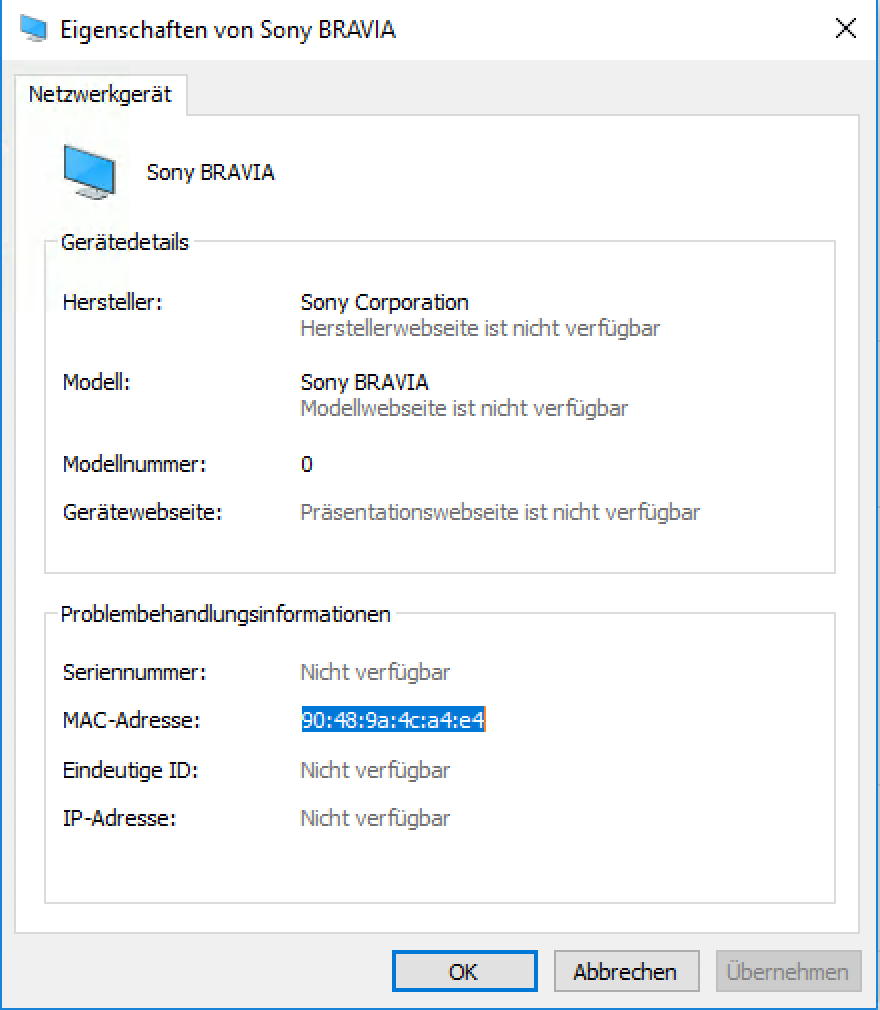880x1010 pixels.
Task: Click the greyed Übernehmen button
Action: (788, 971)
